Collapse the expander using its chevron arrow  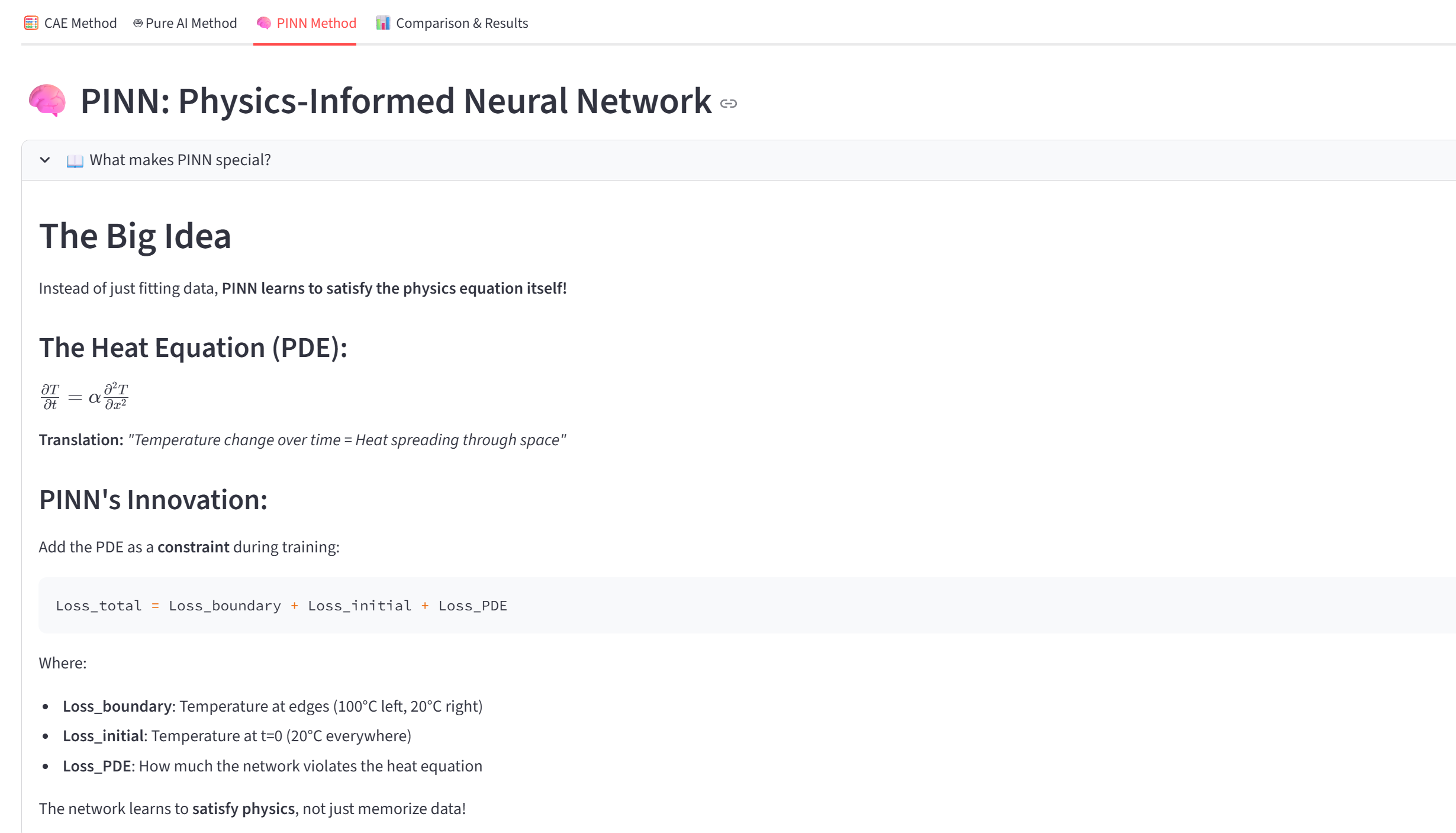point(45,160)
